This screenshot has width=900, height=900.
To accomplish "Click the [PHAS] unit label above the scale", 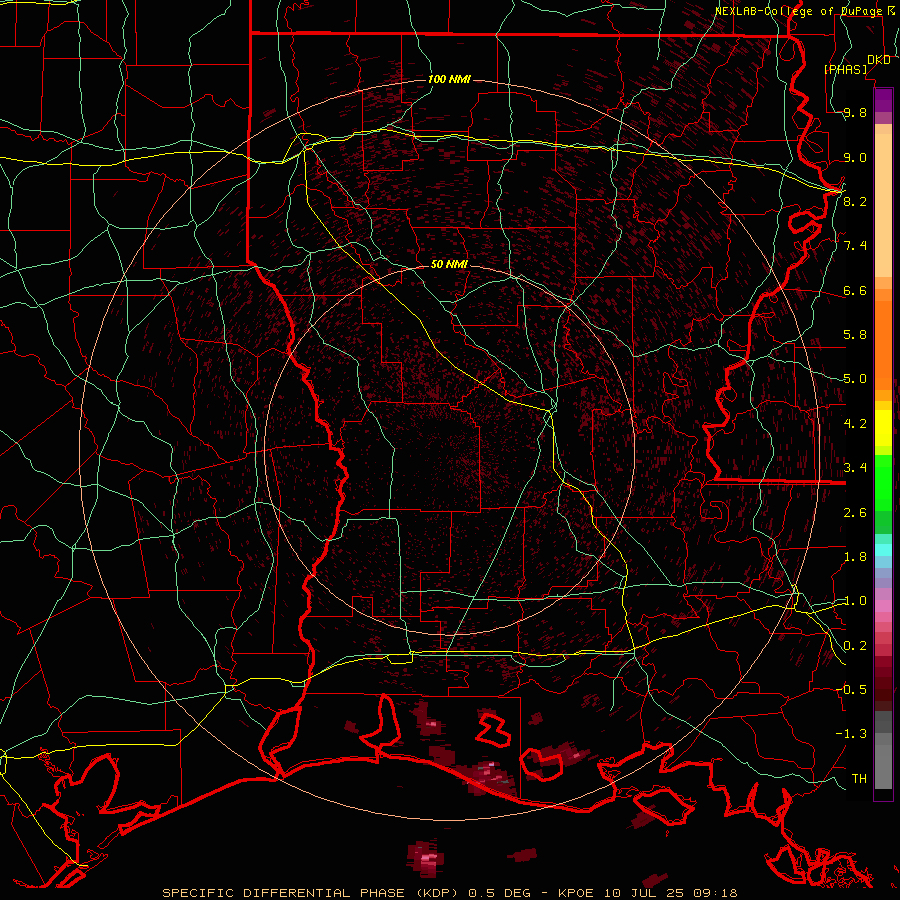I will [x=845, y=69].
